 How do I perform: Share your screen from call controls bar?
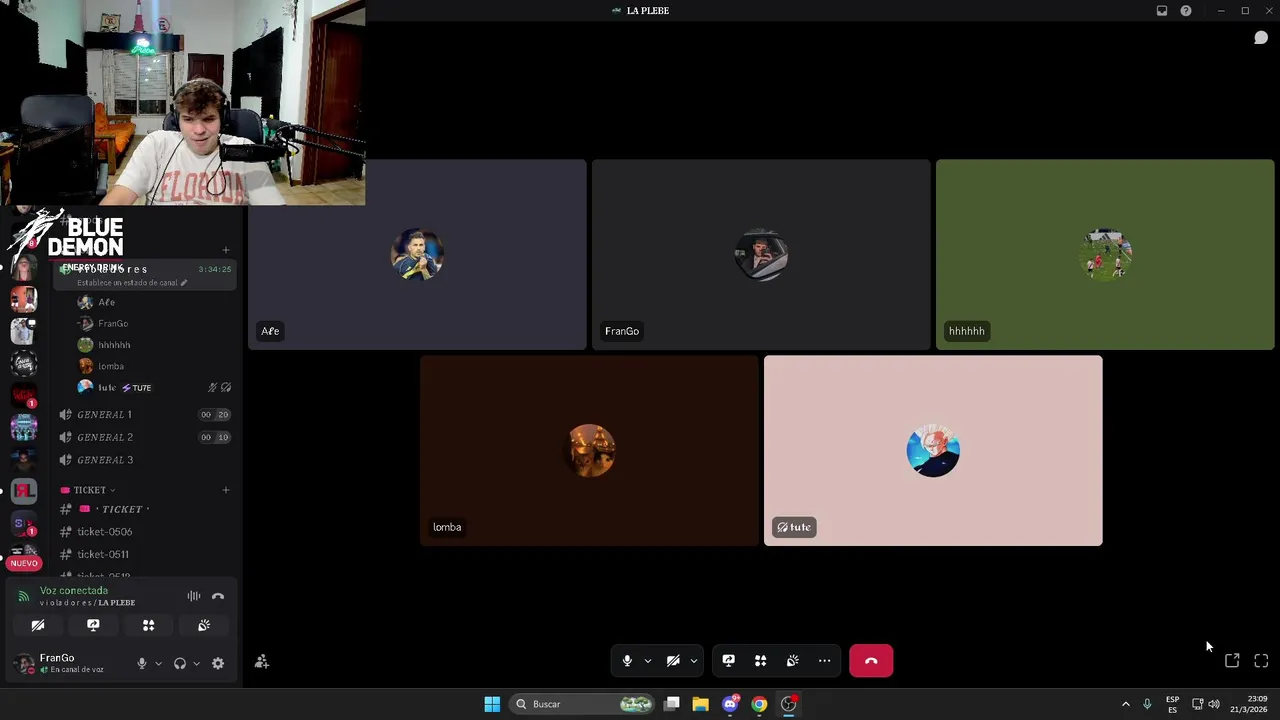(x=729, y=661)
